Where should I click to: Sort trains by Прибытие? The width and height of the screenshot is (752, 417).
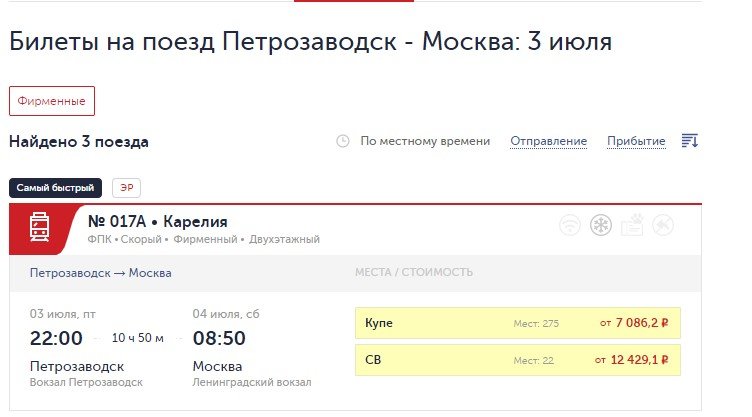click(x=636, y=142)
